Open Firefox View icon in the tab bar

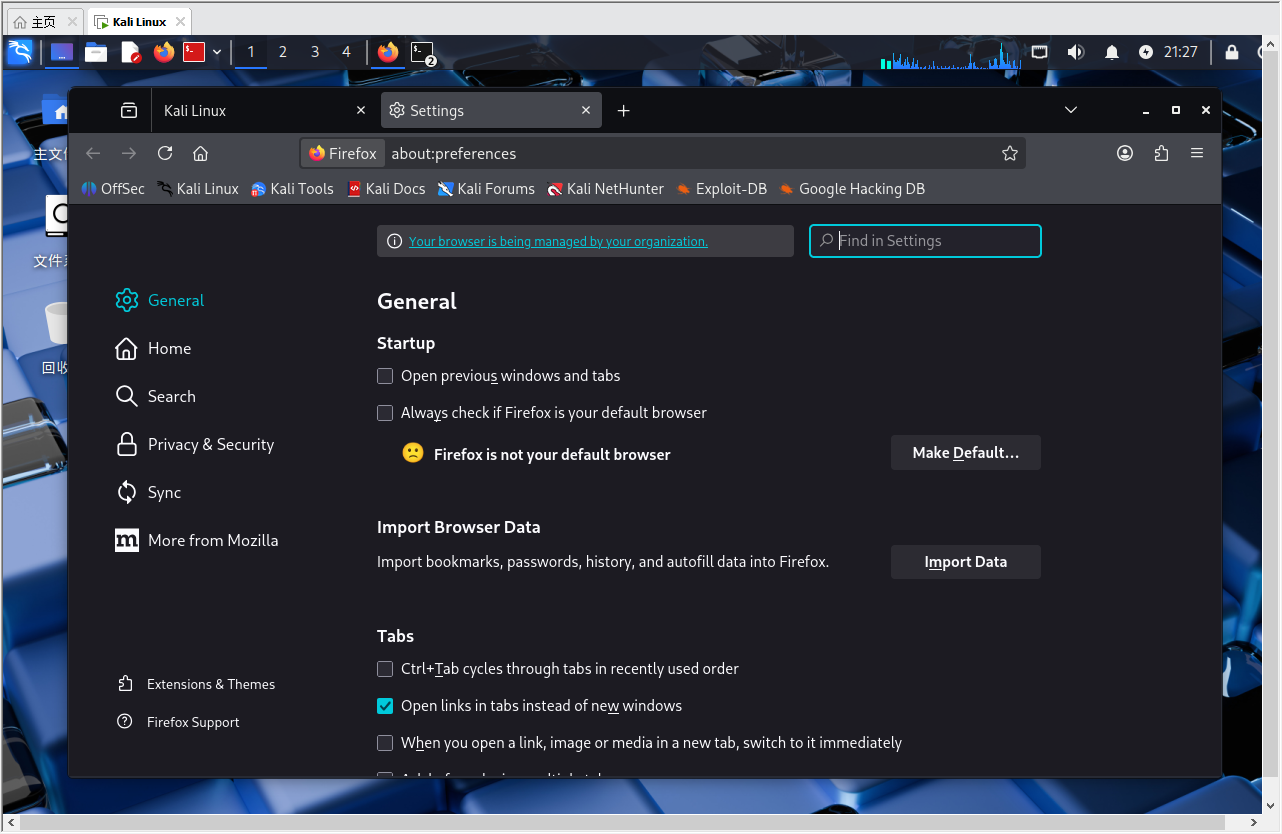[x=129, y=110]
